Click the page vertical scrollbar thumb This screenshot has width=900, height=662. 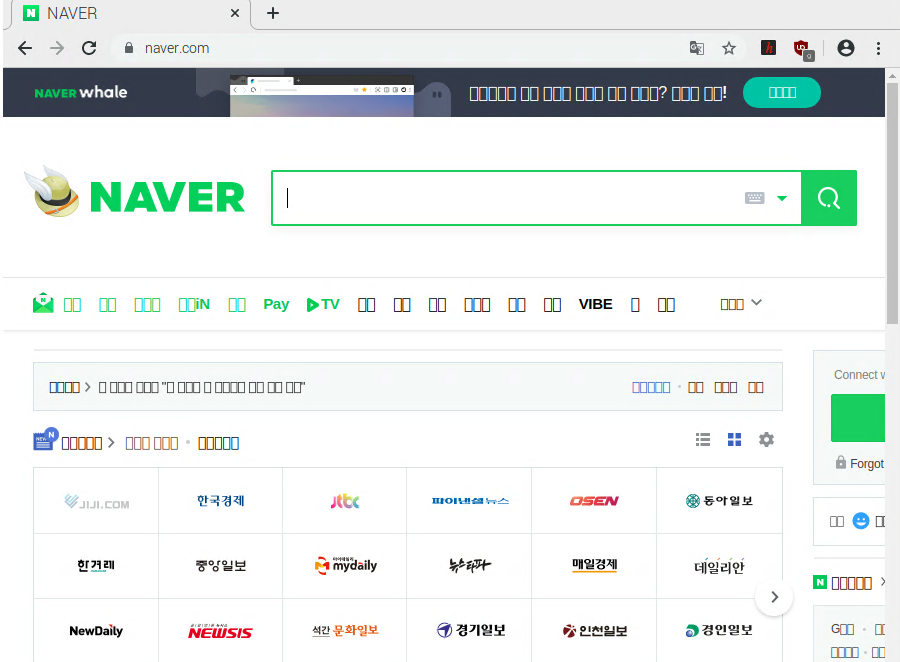pos(892,201)
